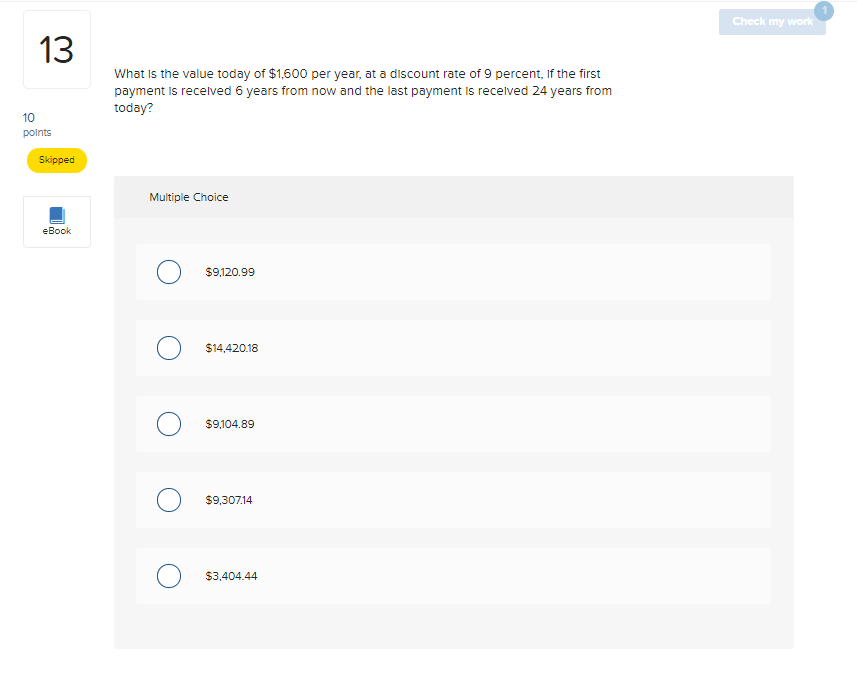Click the Check my work button

pyautogui.click(x=771, y=21)
